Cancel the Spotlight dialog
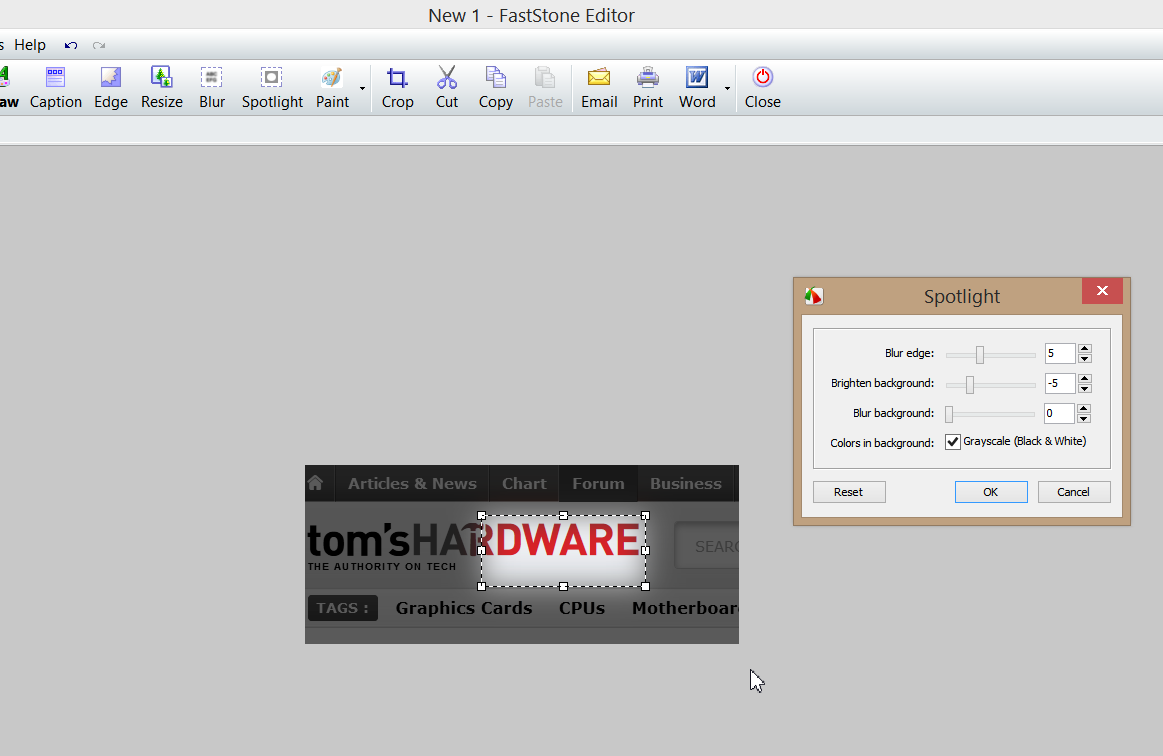This screenshot has height=756, width=1163. (x=1073, y=492)
